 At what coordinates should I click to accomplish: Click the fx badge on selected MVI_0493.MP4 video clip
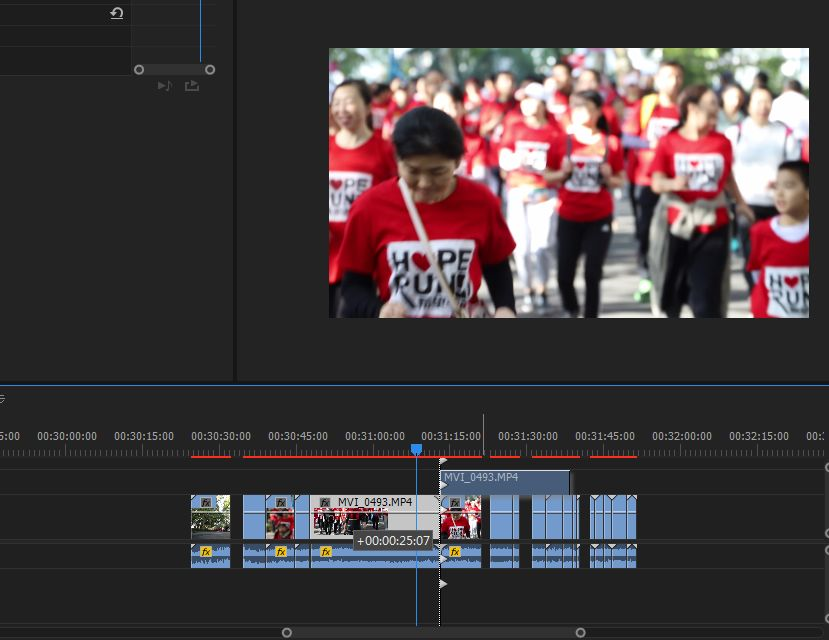(325, 502)
